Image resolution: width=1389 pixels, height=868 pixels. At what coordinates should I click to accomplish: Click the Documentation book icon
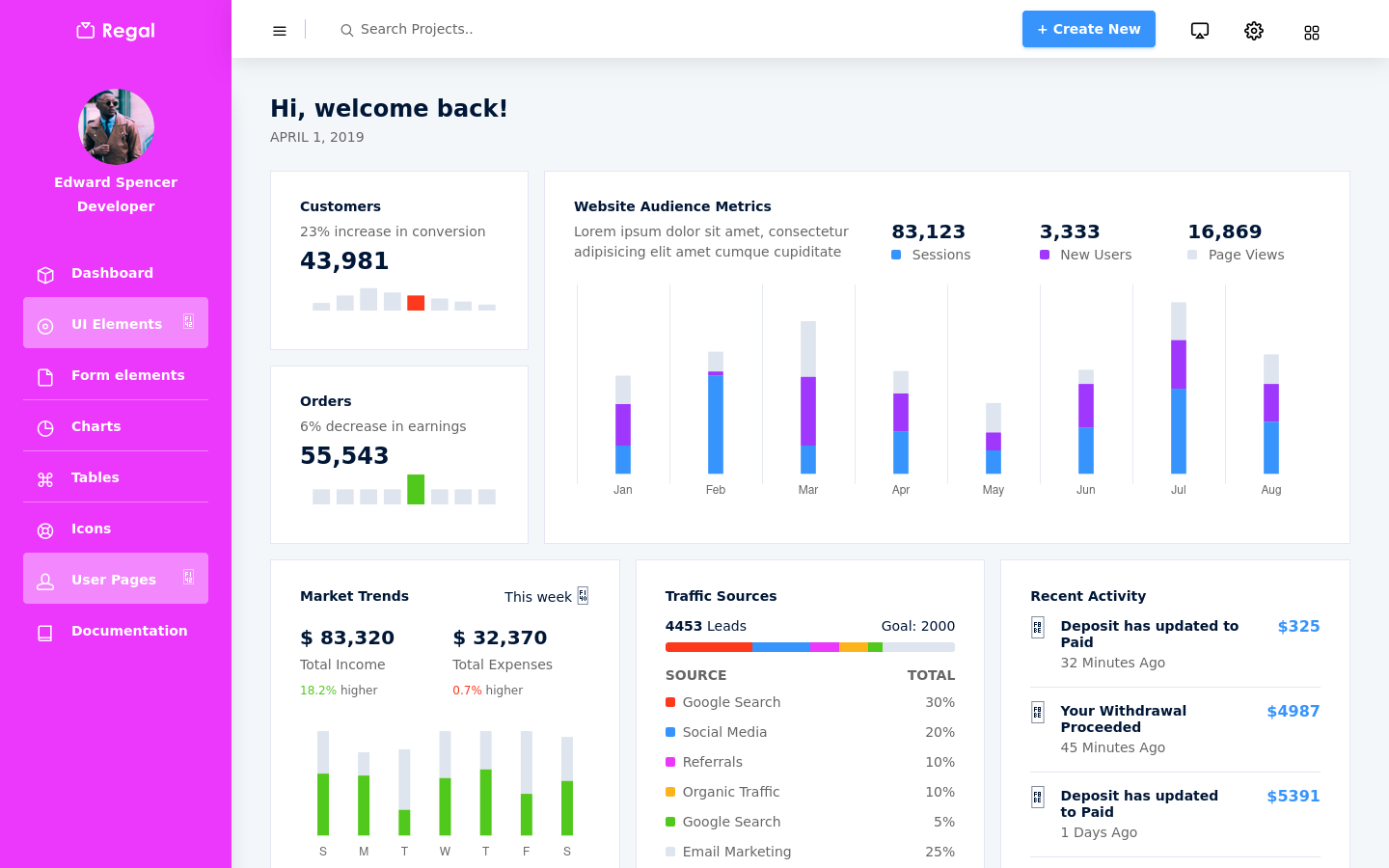45,633
